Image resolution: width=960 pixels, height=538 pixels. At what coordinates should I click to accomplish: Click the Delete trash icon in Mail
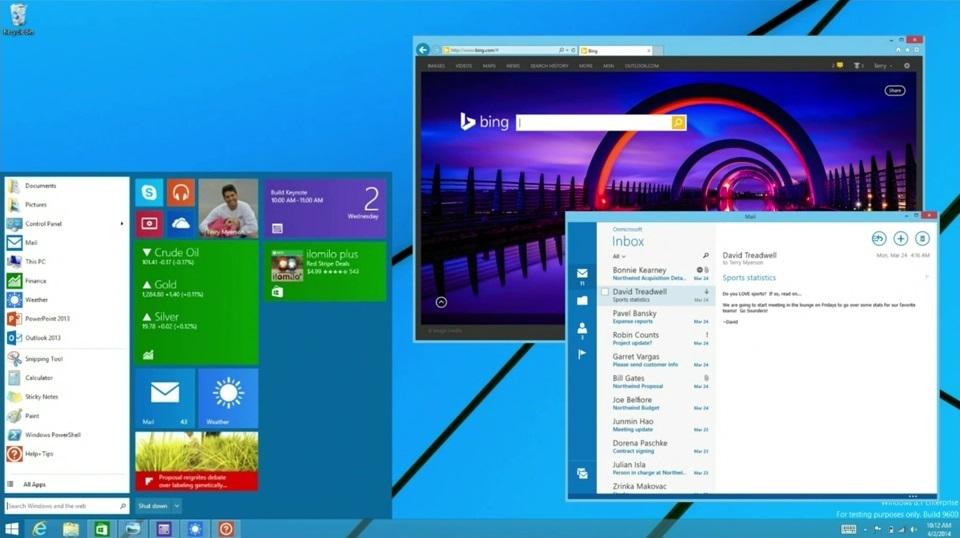click(x=922, y=239)
